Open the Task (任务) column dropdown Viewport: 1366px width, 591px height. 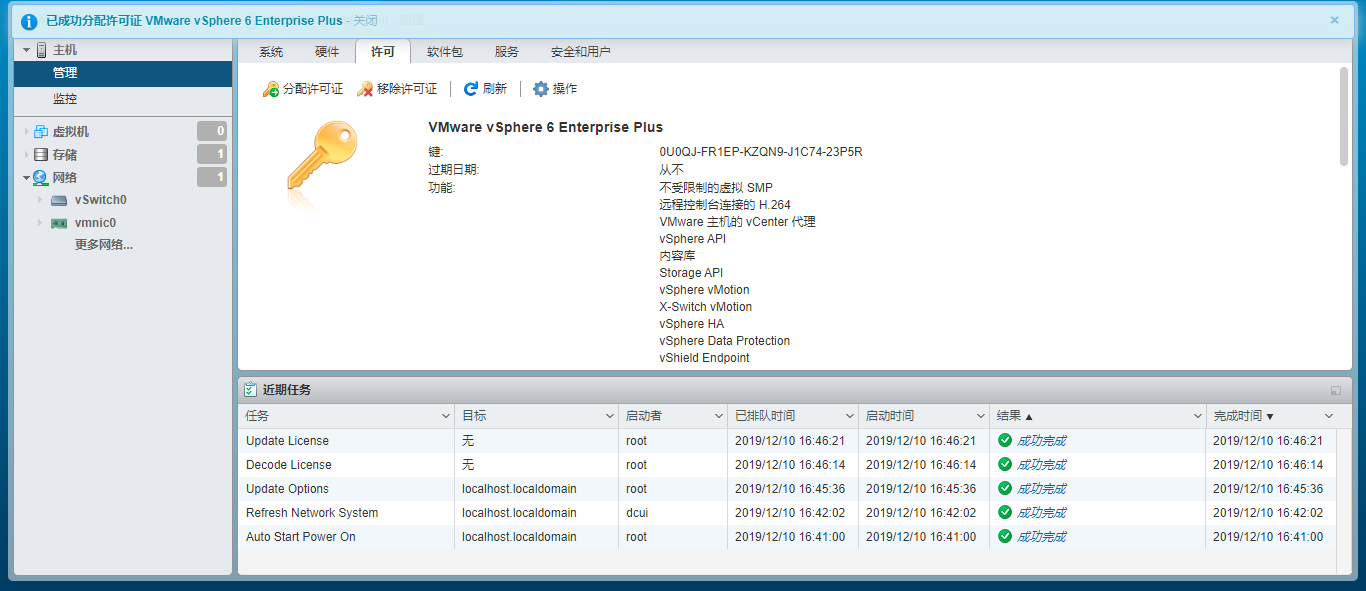pyautogui.click(x=445, y=416)
